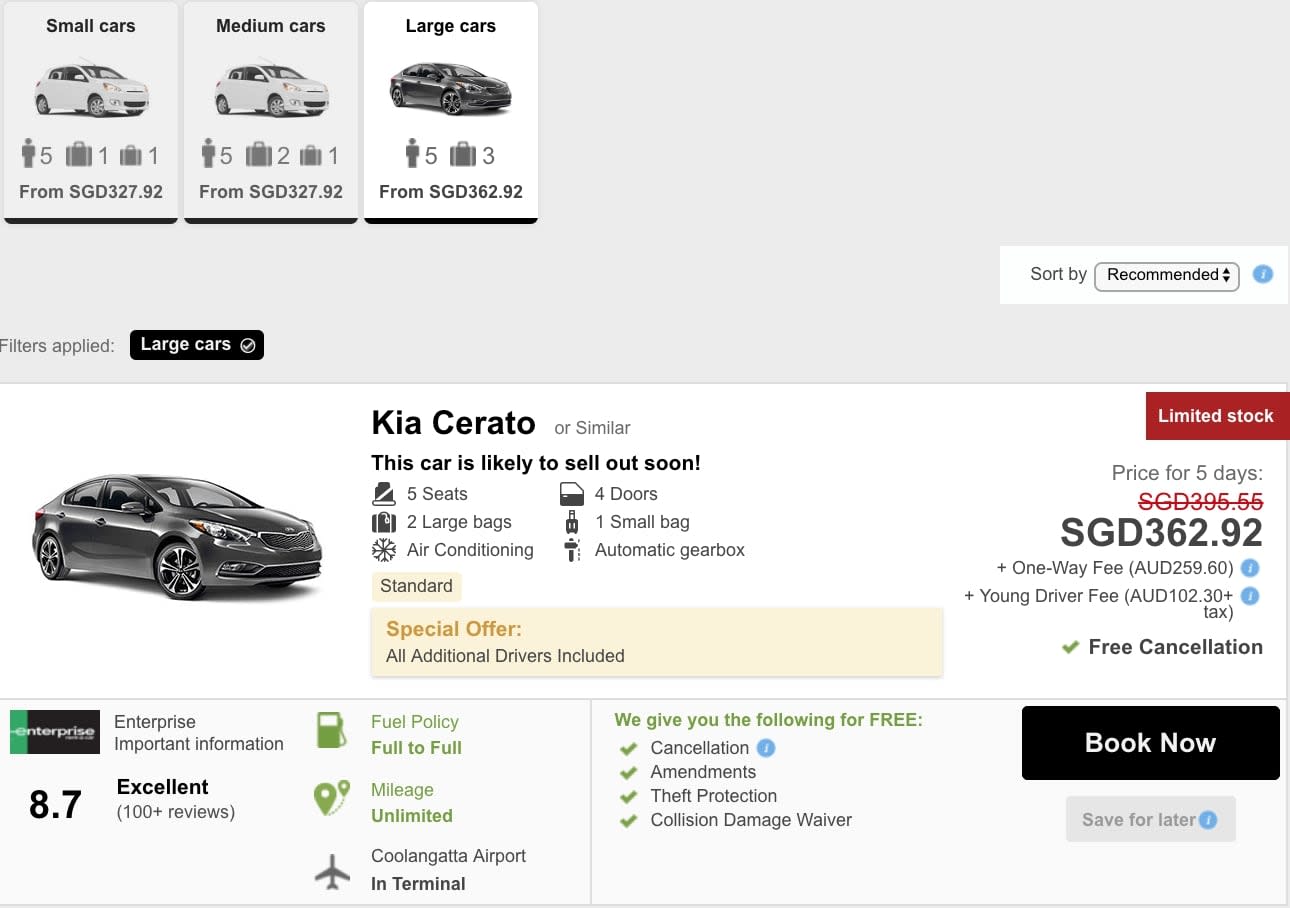Open the Sort by Recommended dropdown

pos(1167,275)
